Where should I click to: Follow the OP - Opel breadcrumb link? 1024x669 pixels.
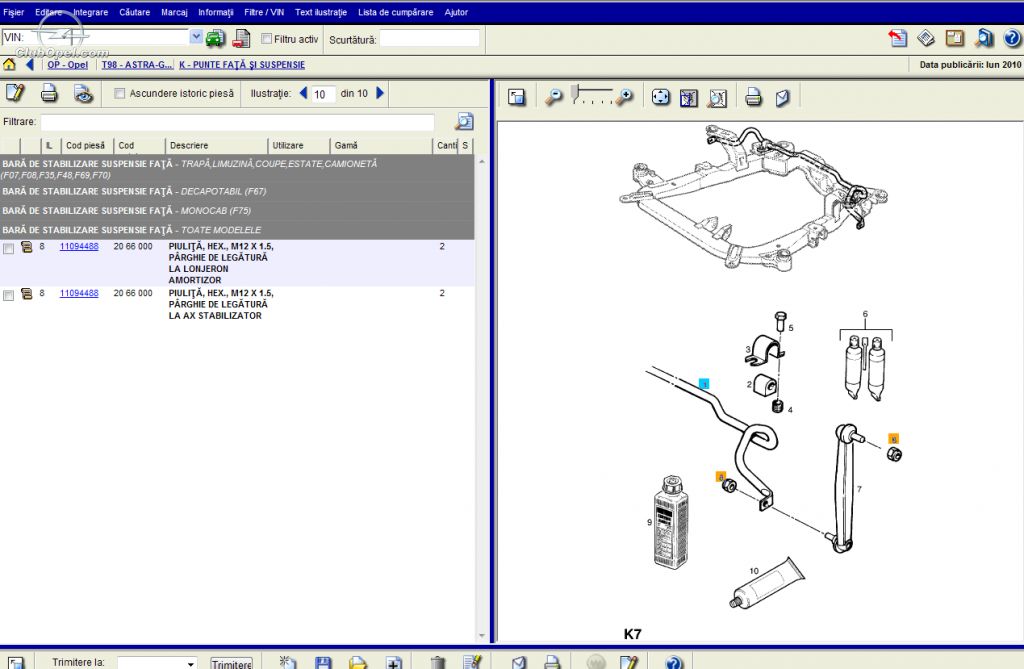tap(67, 65)
